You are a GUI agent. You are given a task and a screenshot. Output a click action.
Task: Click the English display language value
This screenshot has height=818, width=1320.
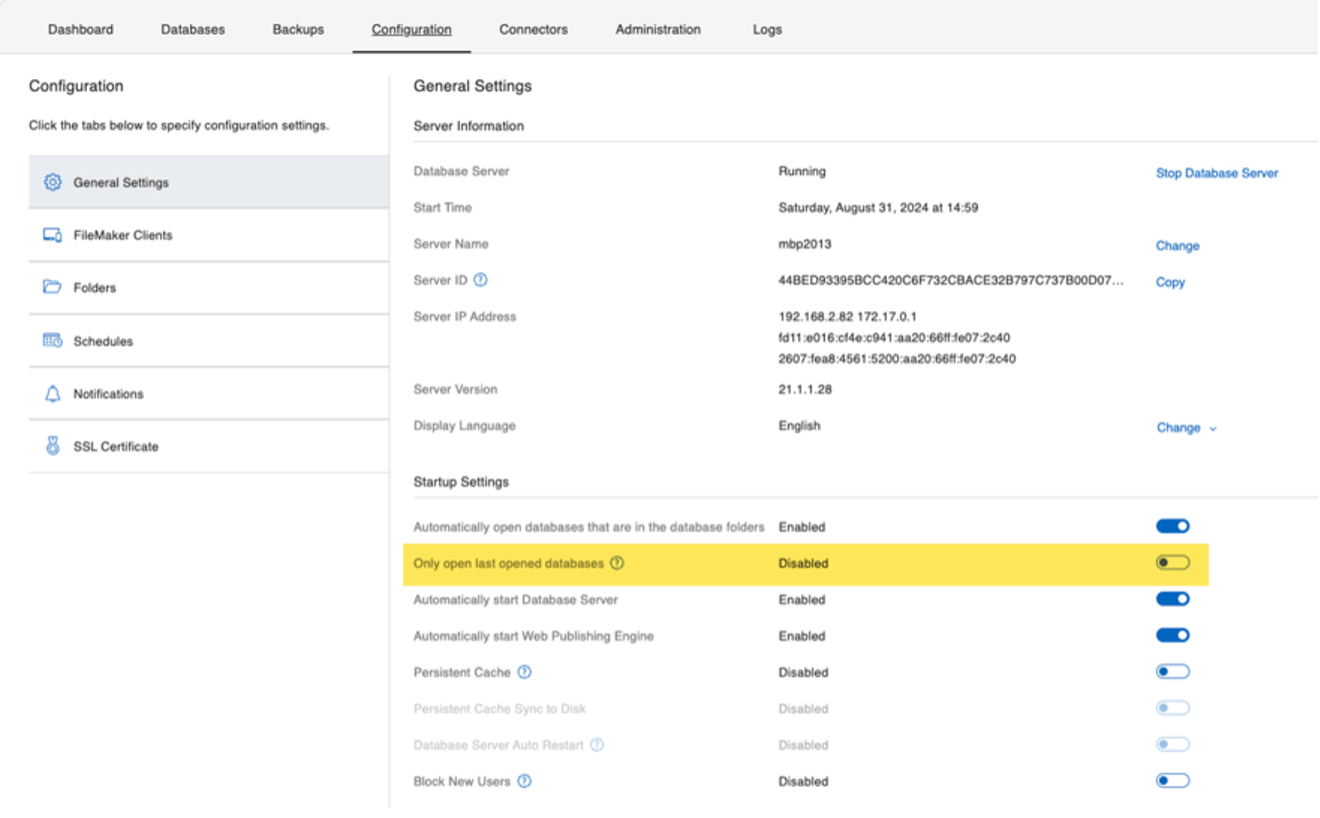click(799, 425)
